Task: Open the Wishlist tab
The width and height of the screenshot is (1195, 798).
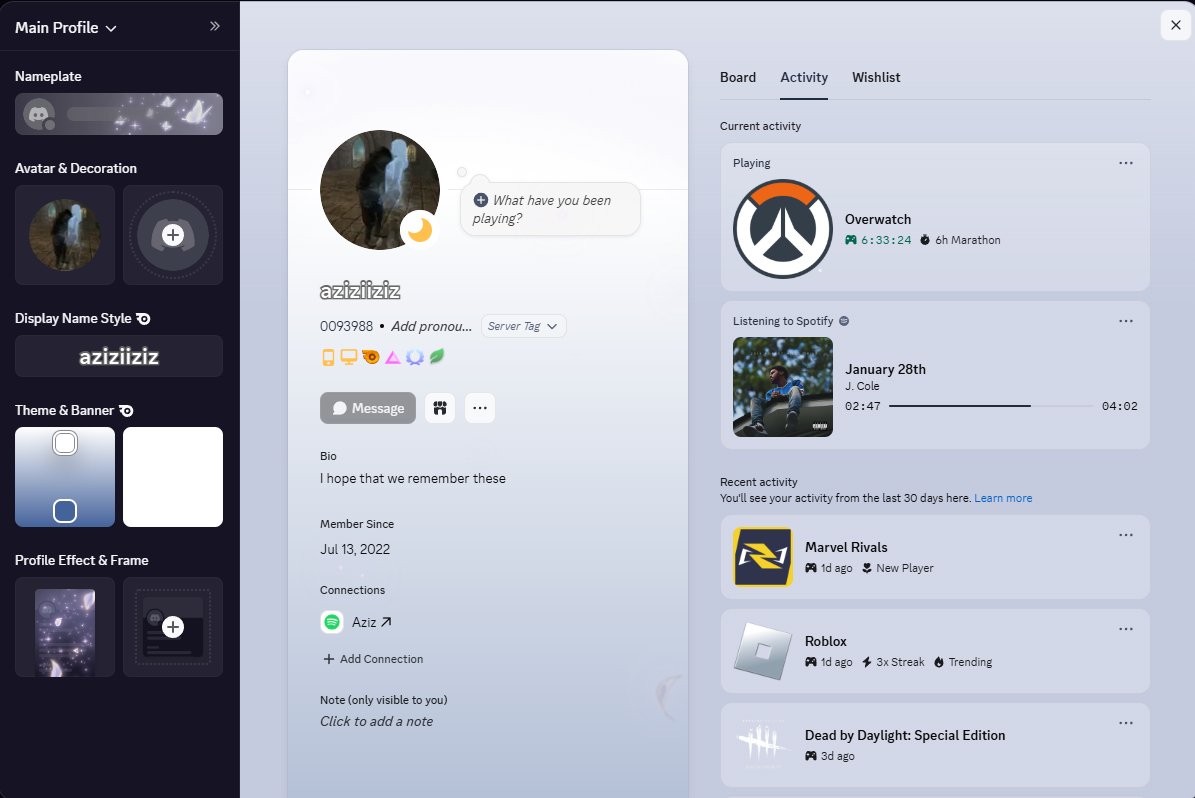Action: point(876,77)
